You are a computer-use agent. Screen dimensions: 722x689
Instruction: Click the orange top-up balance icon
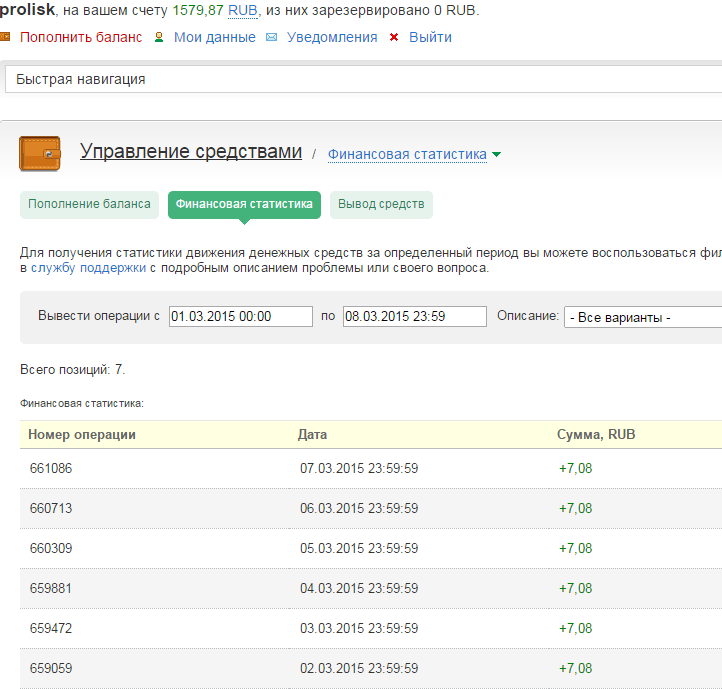point(5,37)
